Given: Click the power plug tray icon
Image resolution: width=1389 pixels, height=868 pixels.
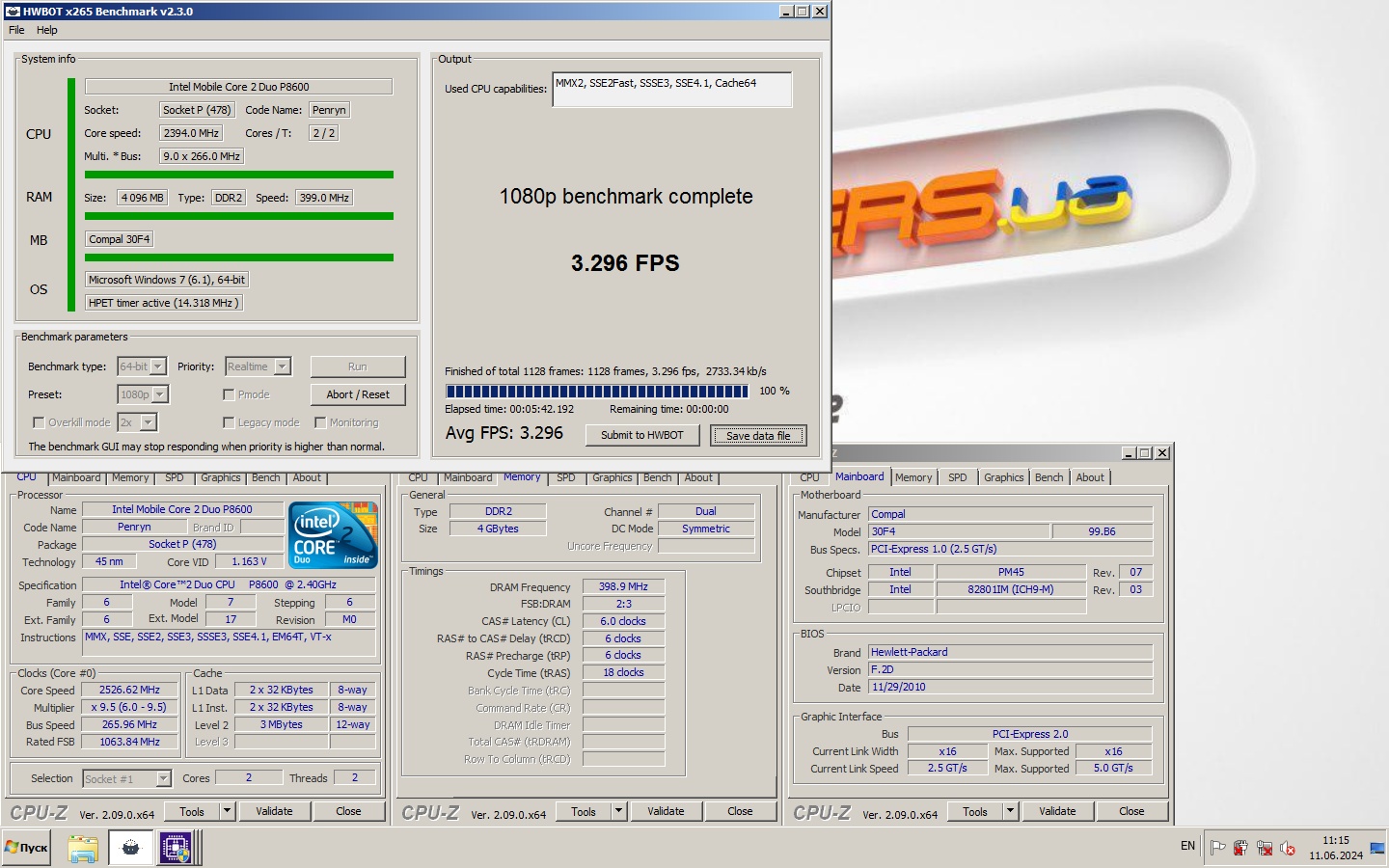Looking at the screenshot, I should [x=1240, y=848].
